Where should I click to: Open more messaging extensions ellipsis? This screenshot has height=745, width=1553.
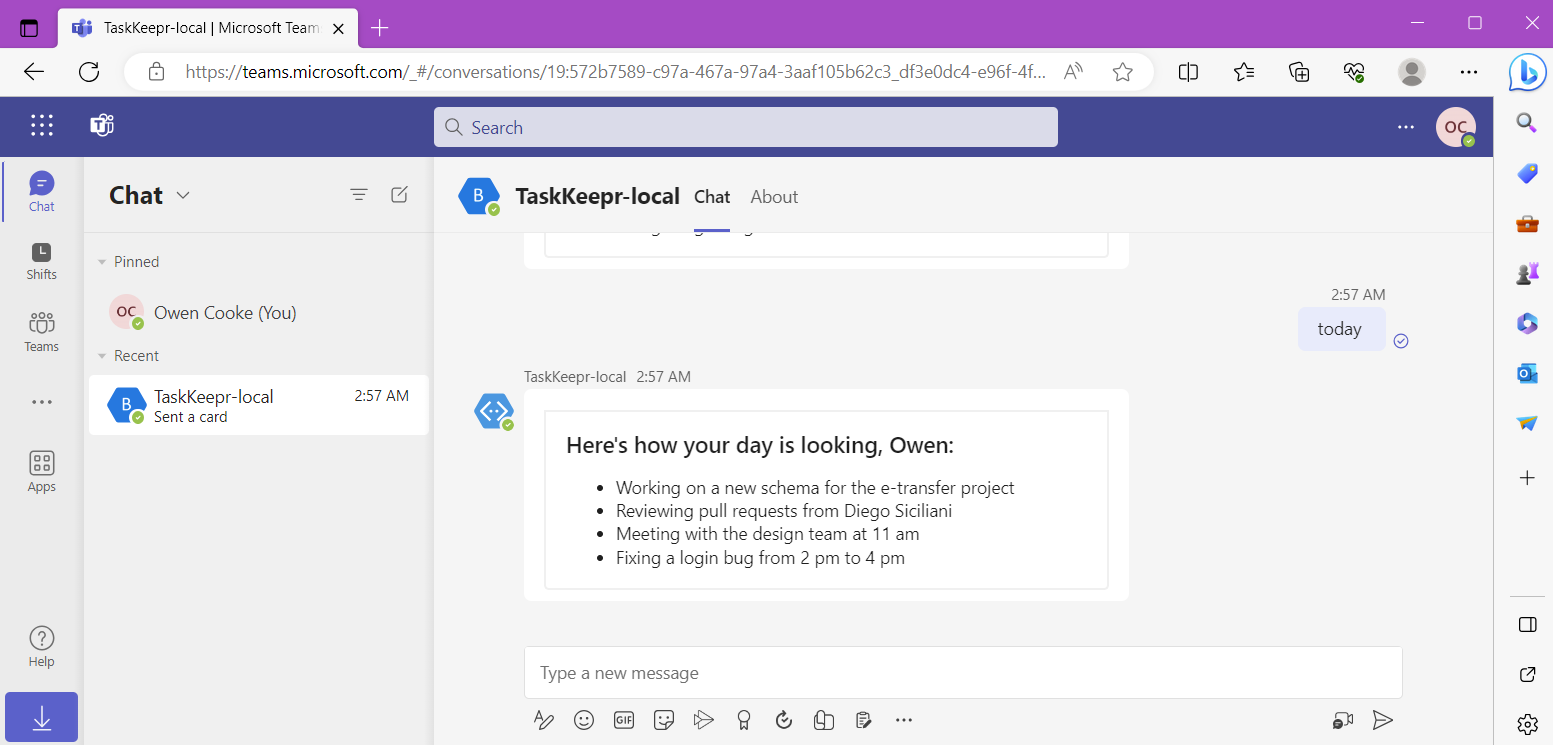pyautogui.click(x=904, y=720)
